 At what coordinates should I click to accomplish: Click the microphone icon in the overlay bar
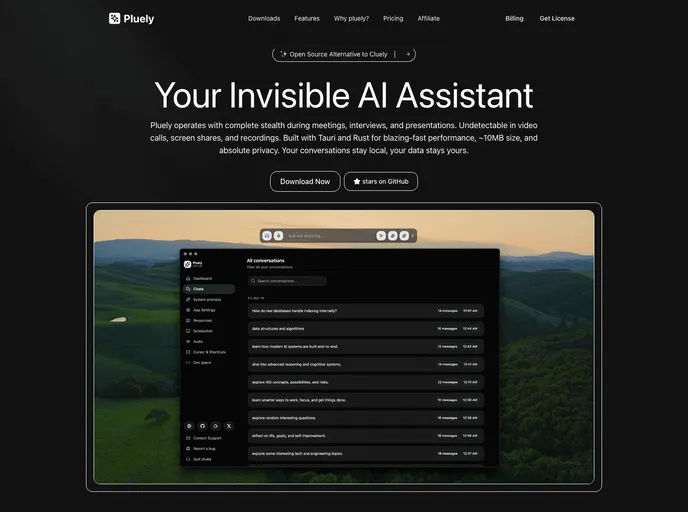pyautogui.click(x=278, y=236)
